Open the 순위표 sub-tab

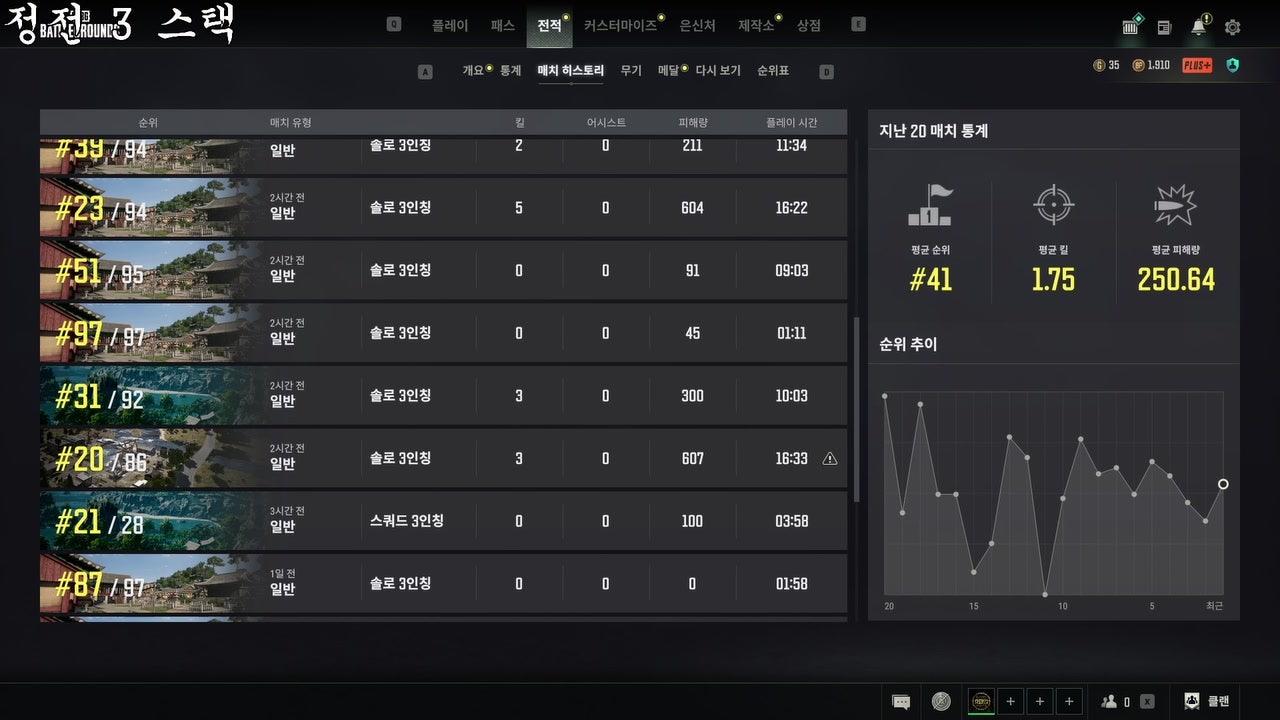pos(773,71)
